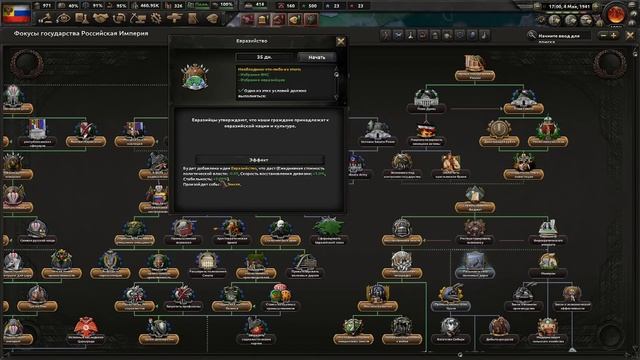
Task: Open the production gear menu
Action: pos(156,18)
